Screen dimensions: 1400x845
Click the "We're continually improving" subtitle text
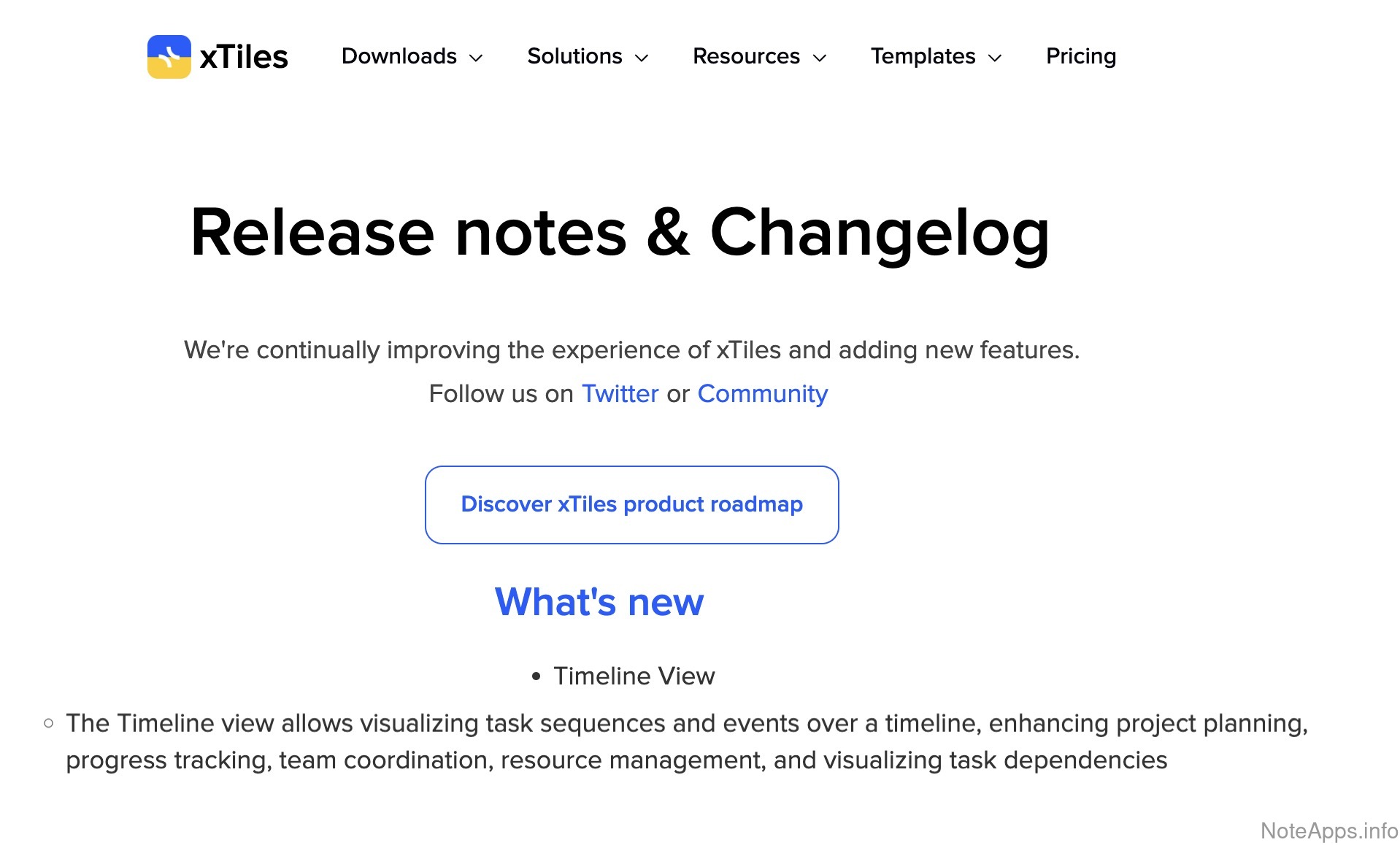coord(631,350)
